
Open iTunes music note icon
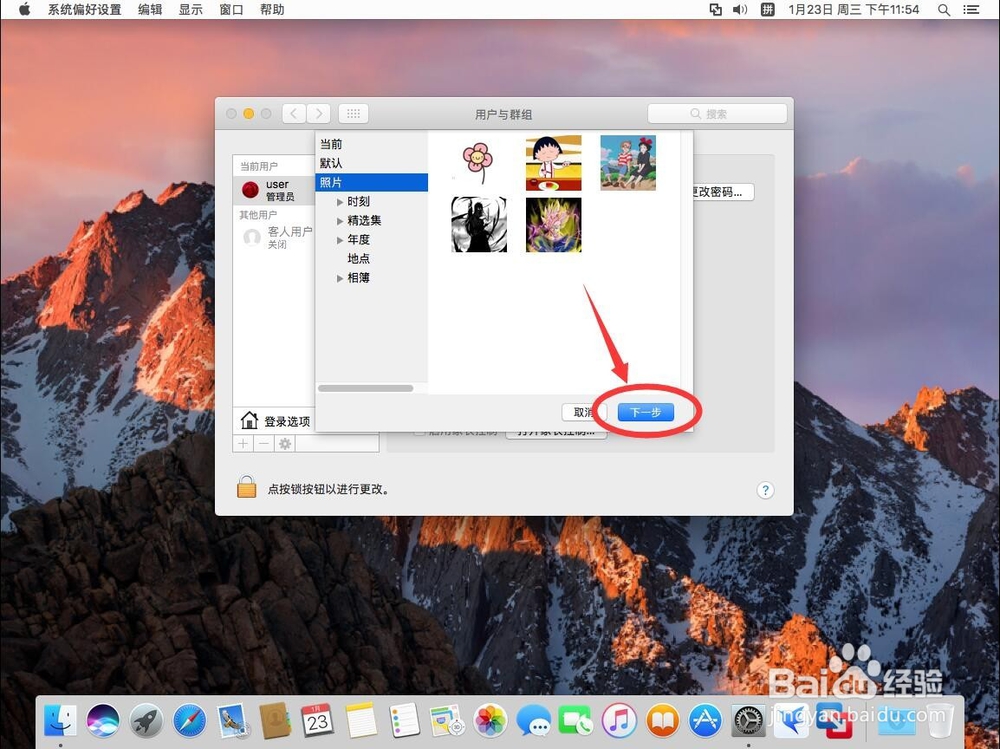click(619, 721)
